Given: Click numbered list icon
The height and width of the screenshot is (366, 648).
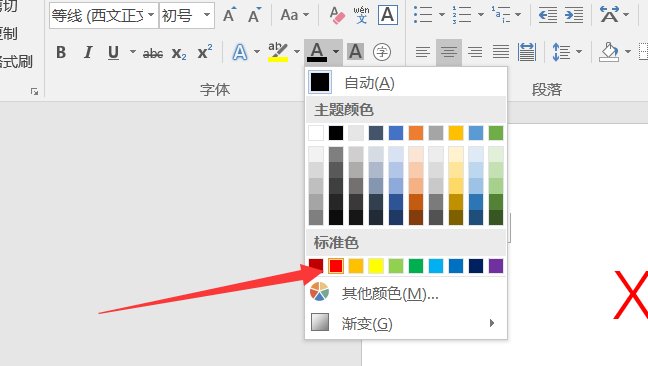Looking at the screenshot, I should point(462,15).
